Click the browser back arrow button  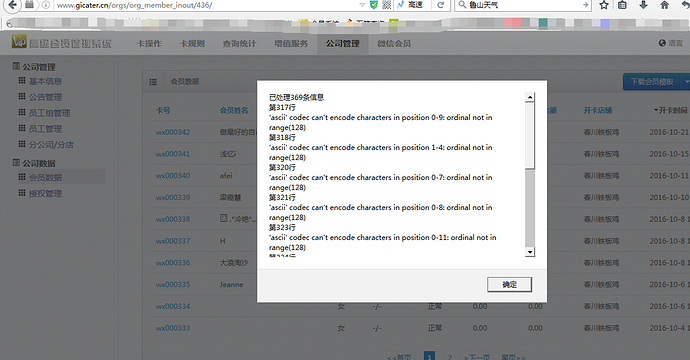point(12,5)
